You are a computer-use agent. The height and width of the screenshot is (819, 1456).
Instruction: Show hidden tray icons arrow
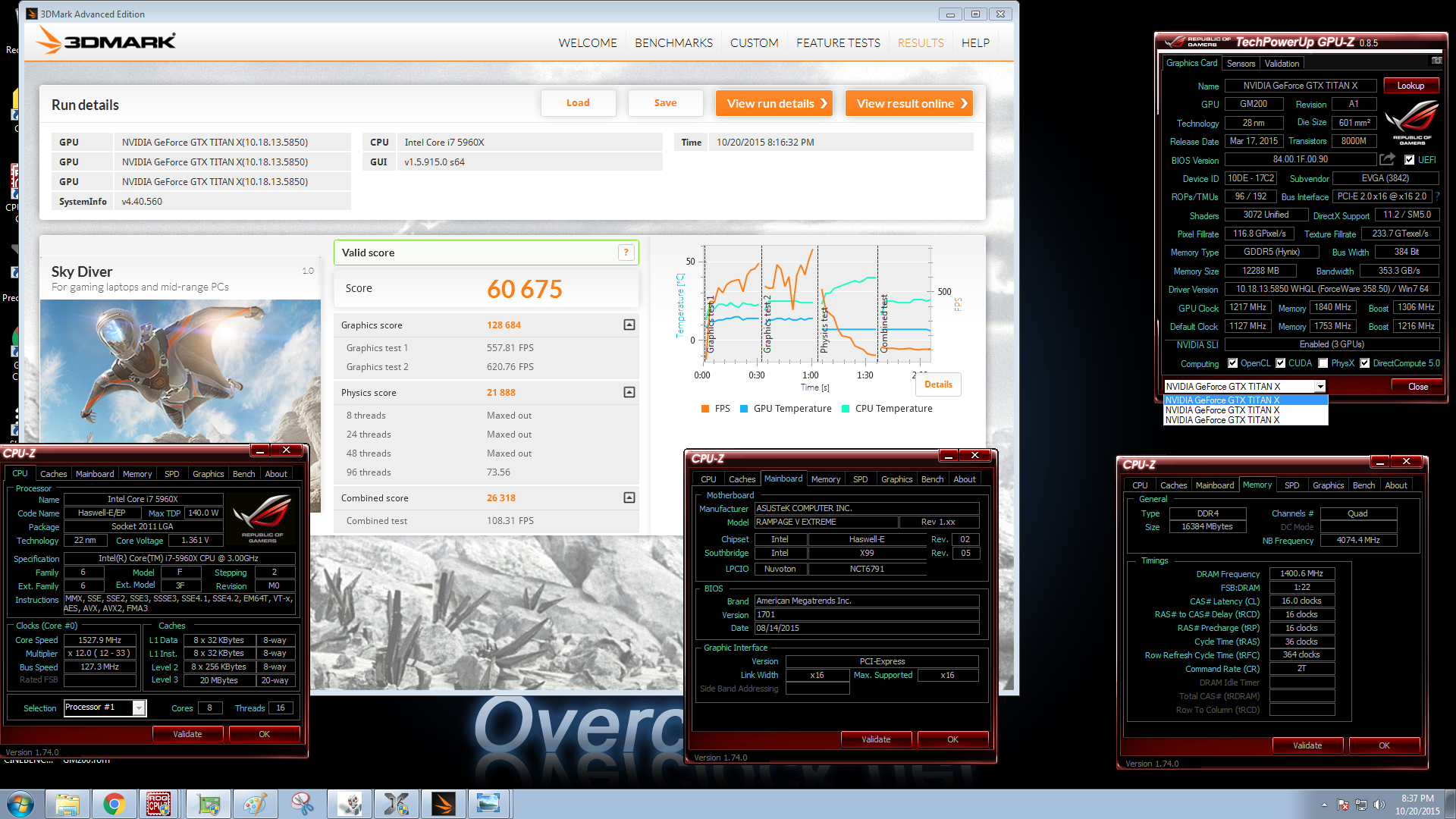[x=1324, y=805]
